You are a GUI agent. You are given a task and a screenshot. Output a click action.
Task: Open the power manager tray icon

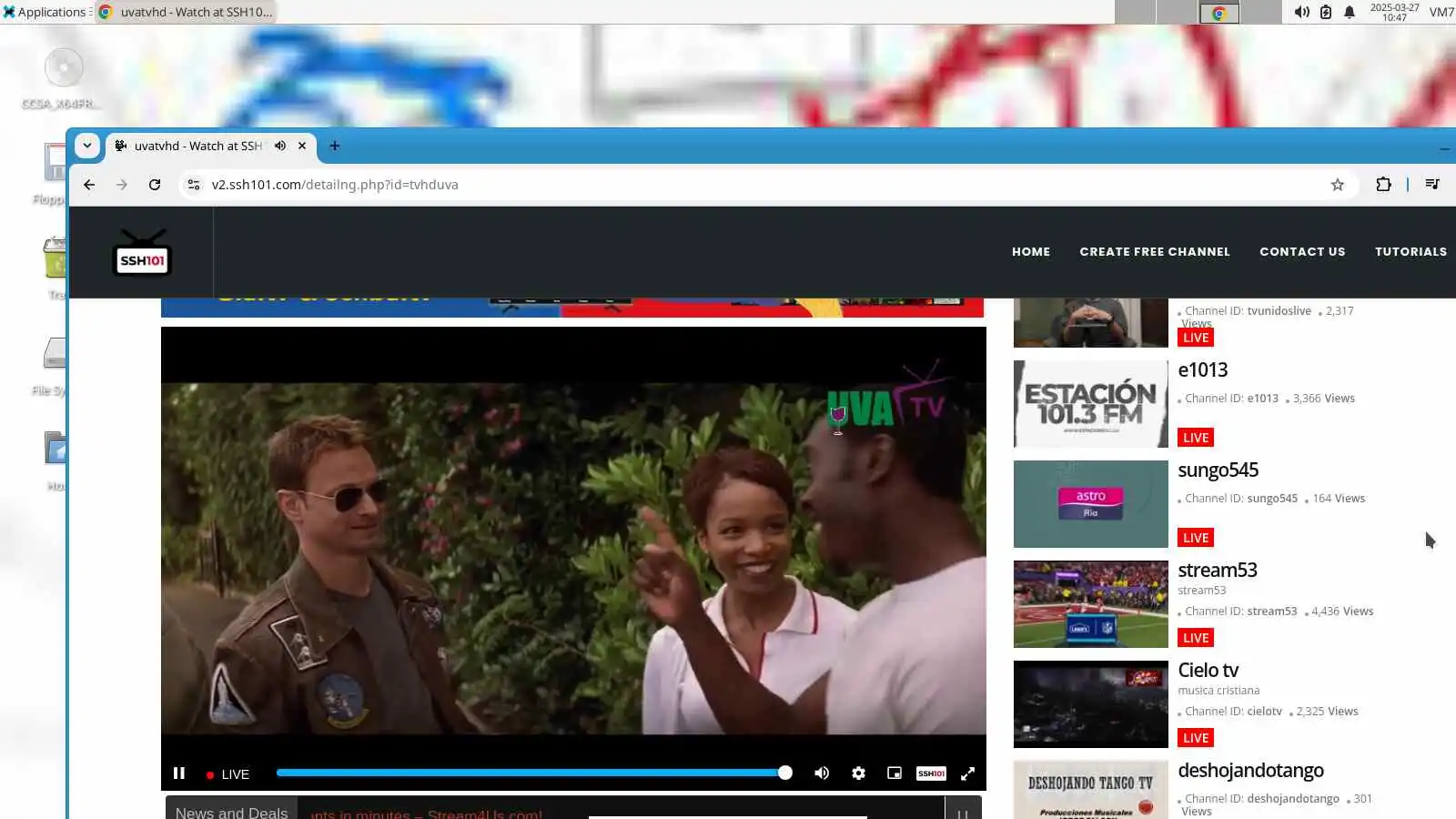click(1326, 12)
